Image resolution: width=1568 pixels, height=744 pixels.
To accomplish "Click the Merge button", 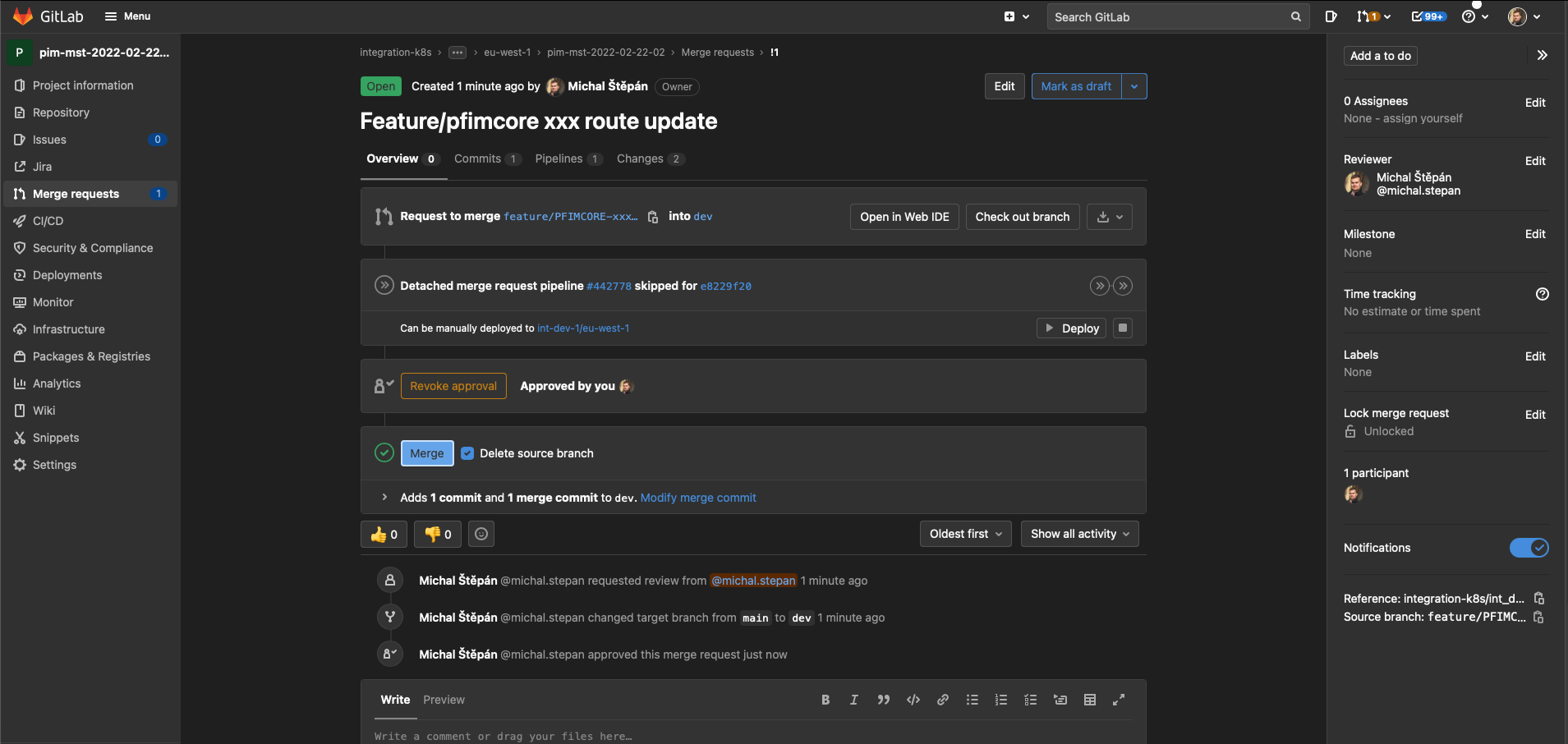I will (427, 453).
